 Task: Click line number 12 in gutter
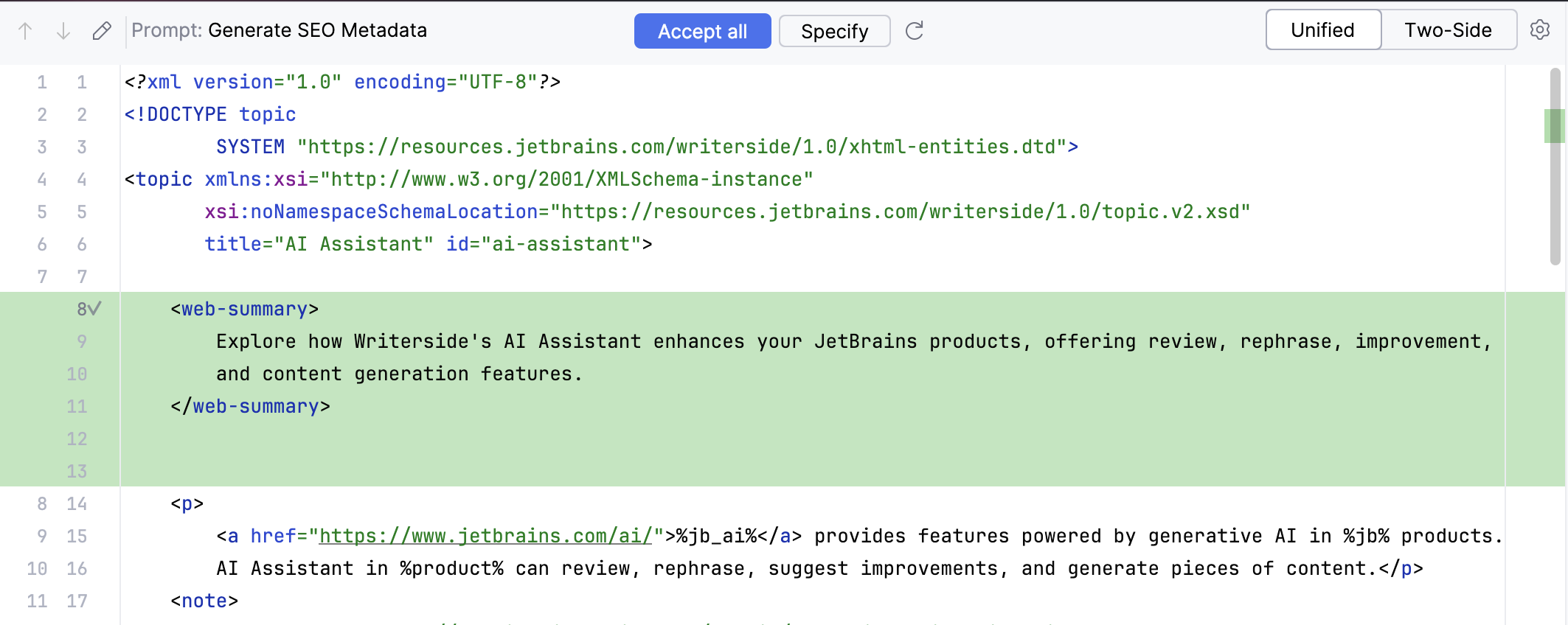coord(77,439)
